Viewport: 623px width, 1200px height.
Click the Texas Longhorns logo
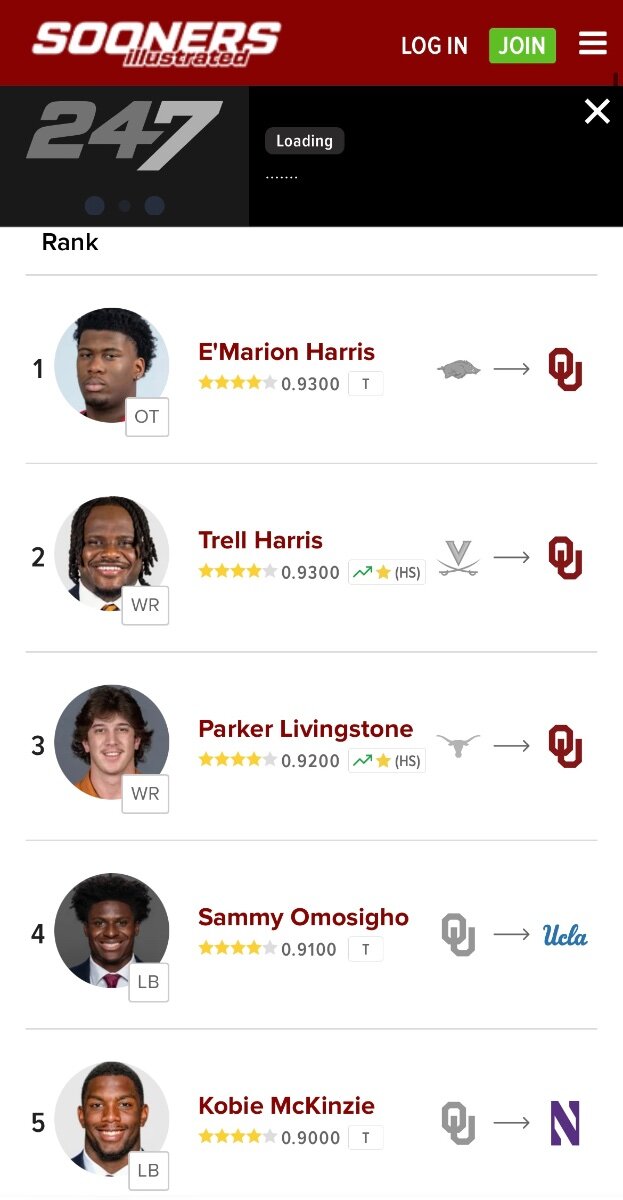tap(458, 746)
